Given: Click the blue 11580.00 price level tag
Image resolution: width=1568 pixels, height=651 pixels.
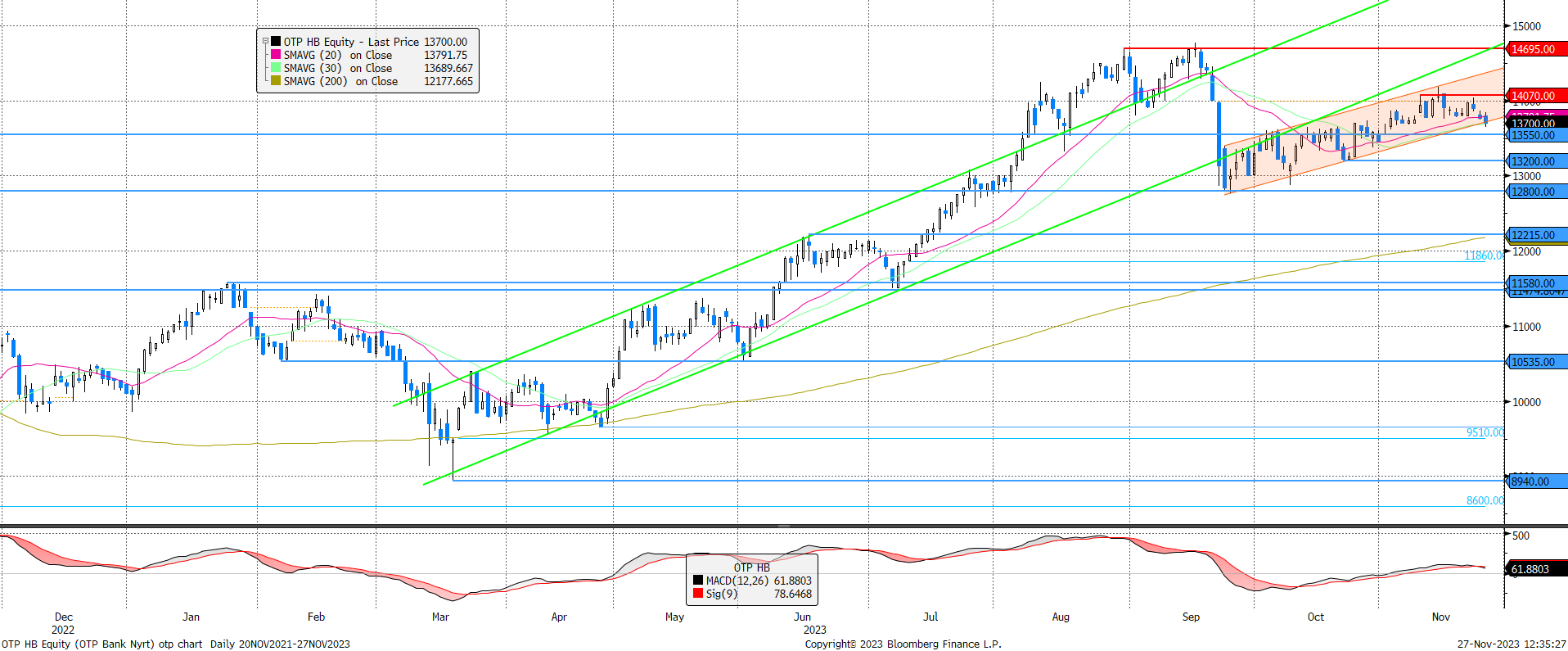Looking at the screenshot, I should [x=1536, y=283].
